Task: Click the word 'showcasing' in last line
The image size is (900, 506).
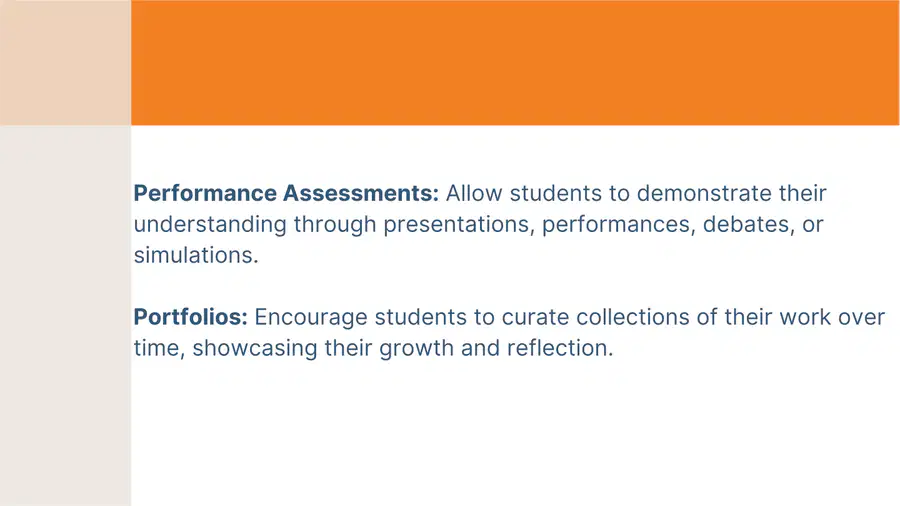Action: click(x=255, y=348)
